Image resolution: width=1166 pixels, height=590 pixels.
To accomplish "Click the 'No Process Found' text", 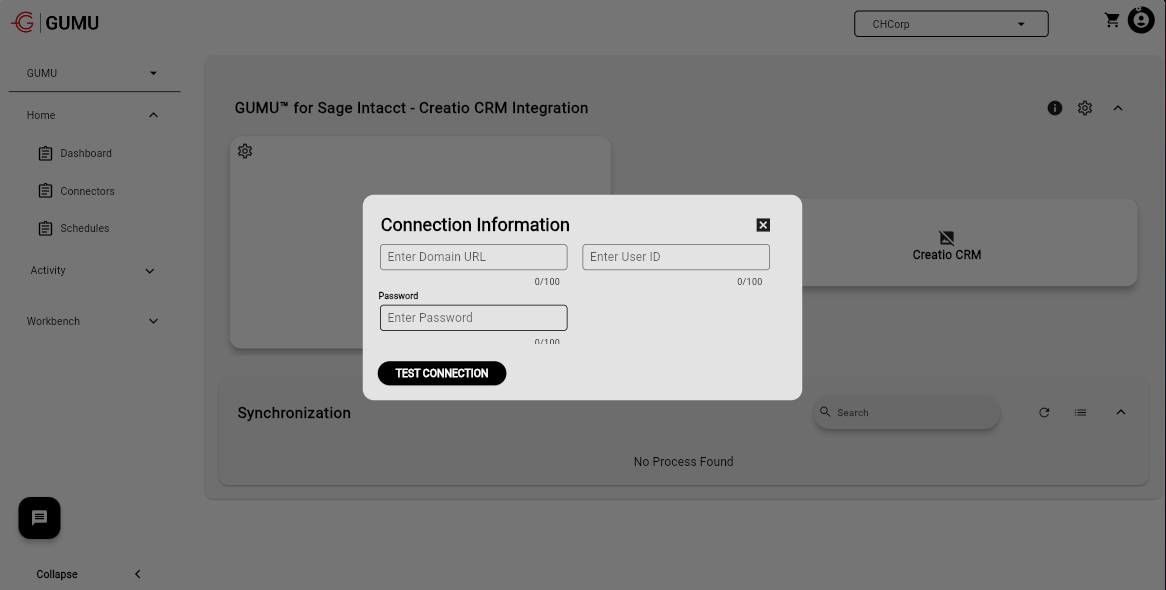I will pos(683,462).
